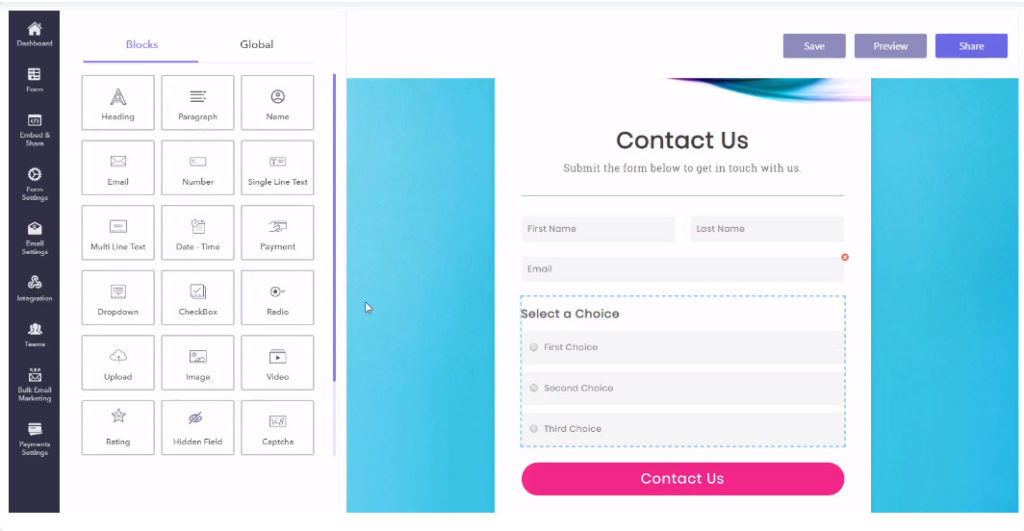Add a Dropdown block

(118, 298)
